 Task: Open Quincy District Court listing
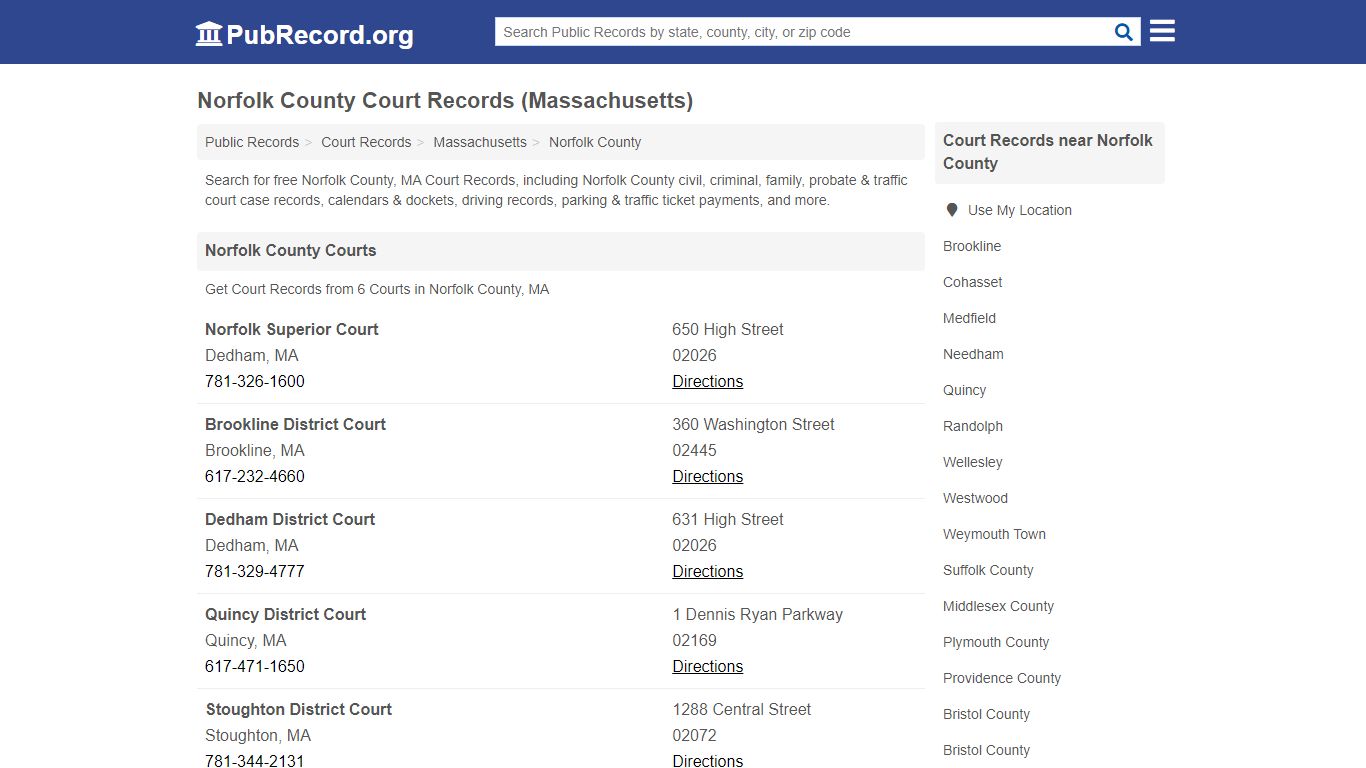[286, 614]
